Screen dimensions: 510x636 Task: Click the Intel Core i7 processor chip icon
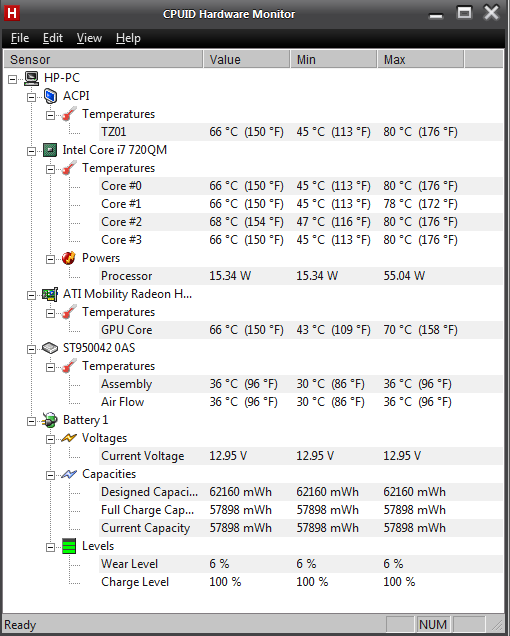point(50,150)
